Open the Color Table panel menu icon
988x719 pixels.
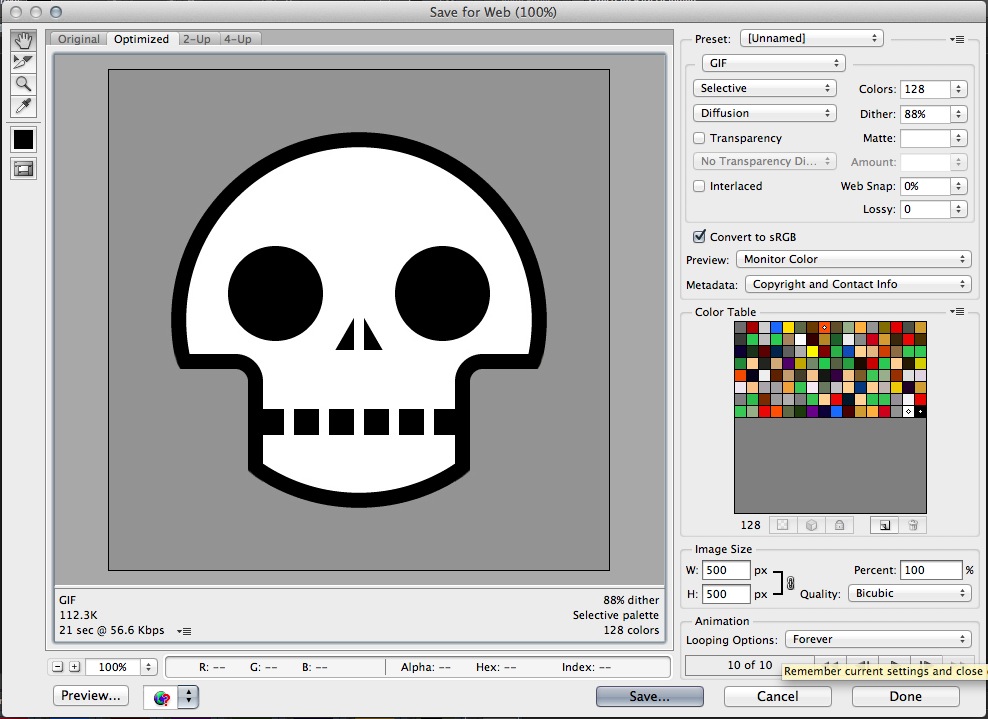[x=958, y=312]
